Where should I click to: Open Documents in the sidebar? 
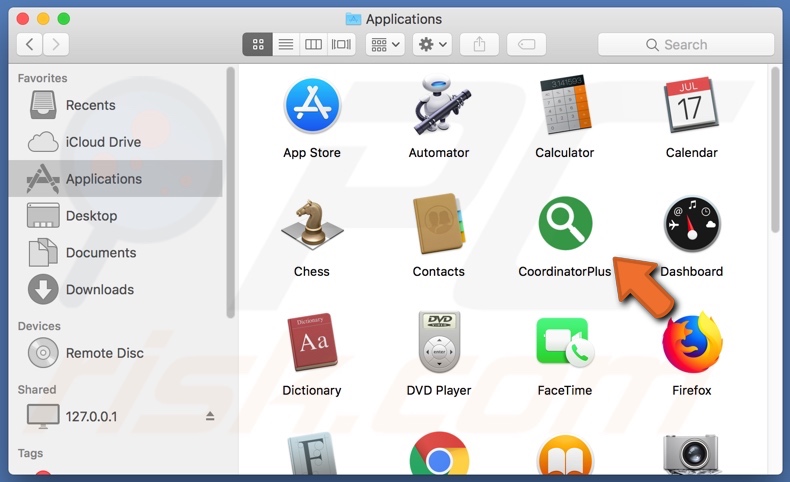coord(116,252)
